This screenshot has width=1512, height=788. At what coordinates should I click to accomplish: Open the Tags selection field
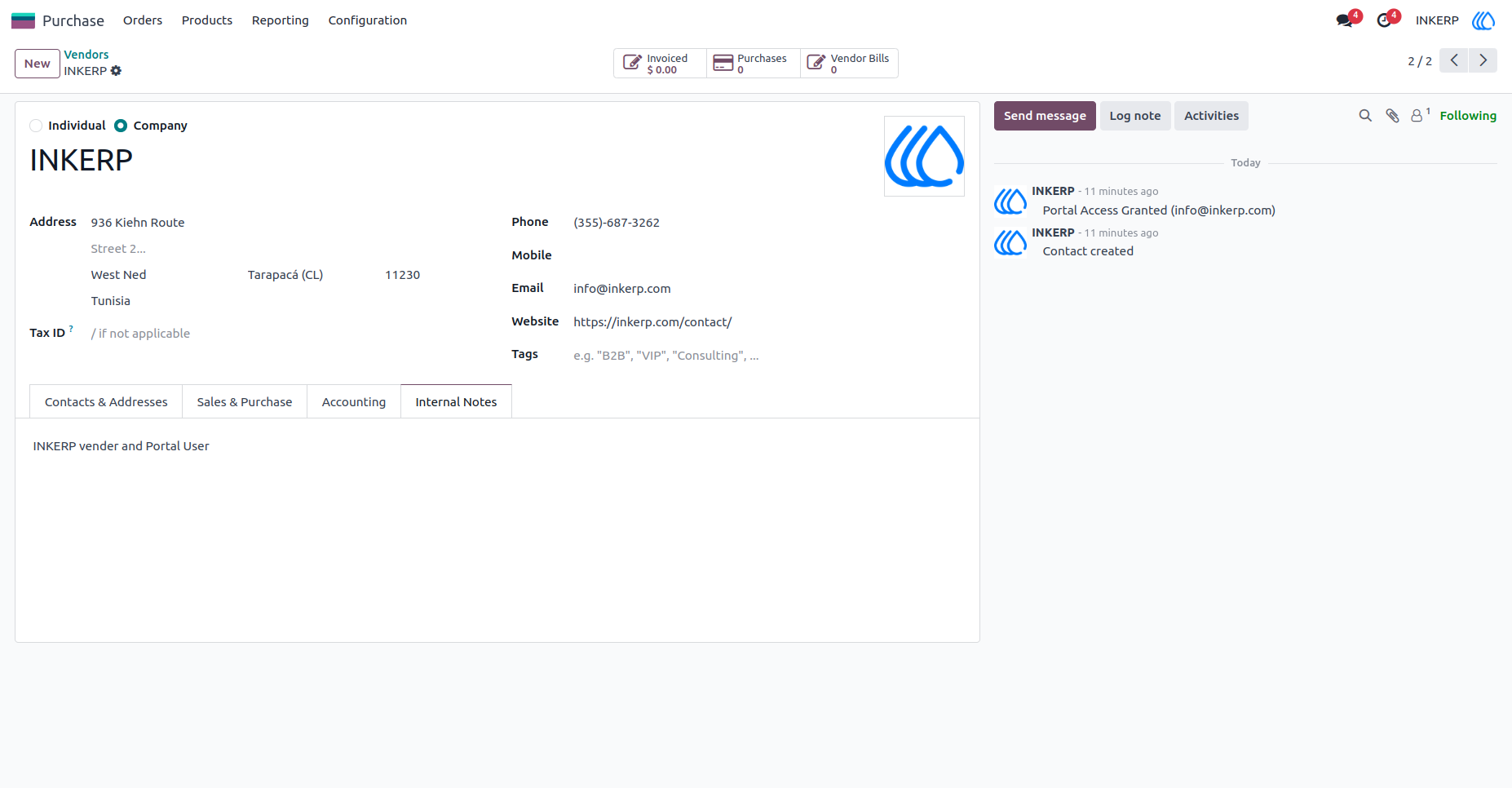(768, 356)
